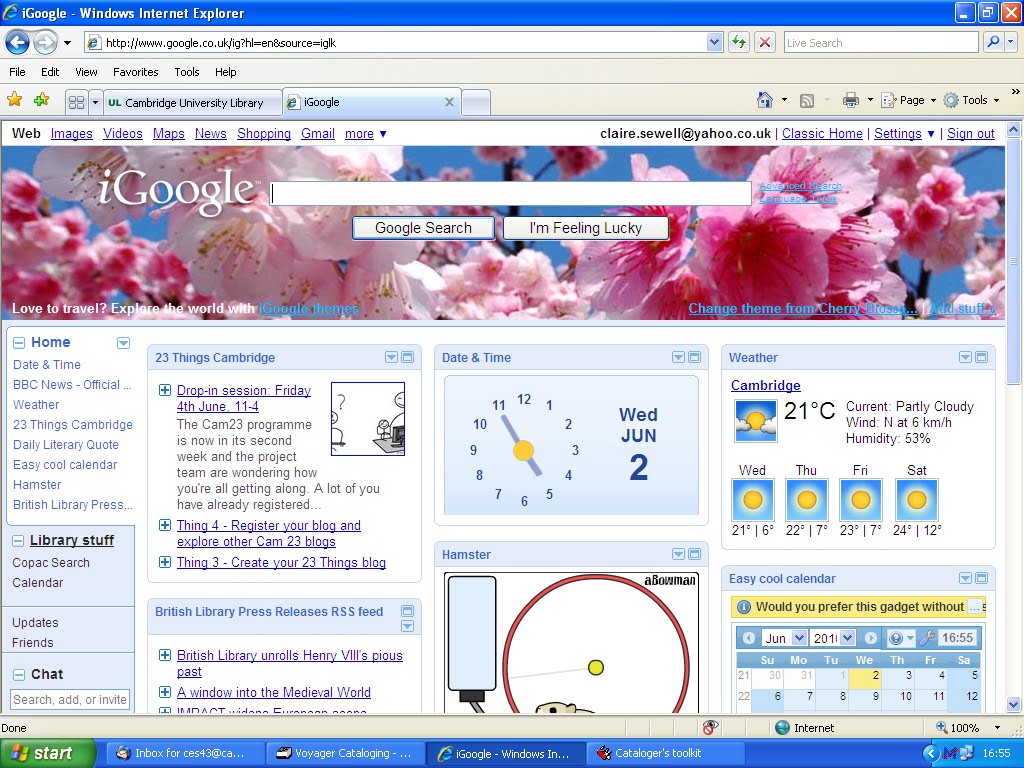Open the Sign out link
Image resolution: width=1024 pixels, height=768 pixels.
point(970,133)
